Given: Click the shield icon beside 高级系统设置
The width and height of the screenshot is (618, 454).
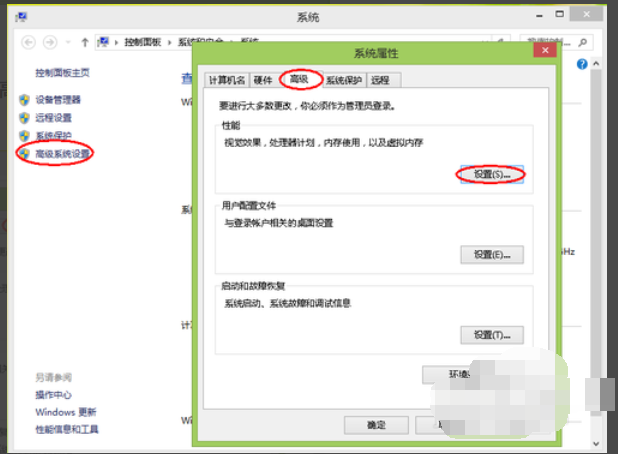Looking at the screenshot, I should pos(24,153).
